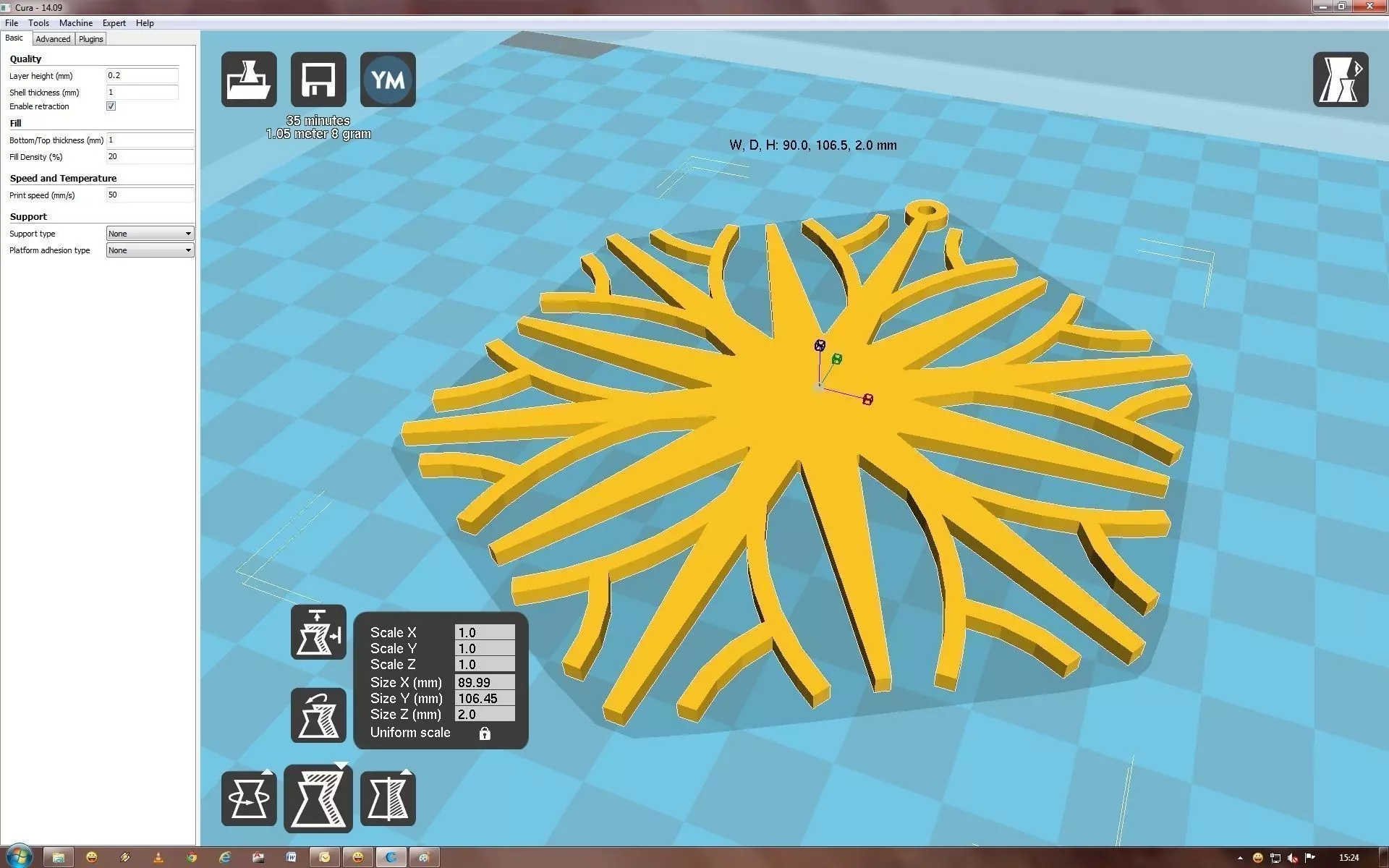The width and height of the screenshot is (1389, 868).
Task: Click the Save toolpath floppy icon
Action: tap(318, 80)
